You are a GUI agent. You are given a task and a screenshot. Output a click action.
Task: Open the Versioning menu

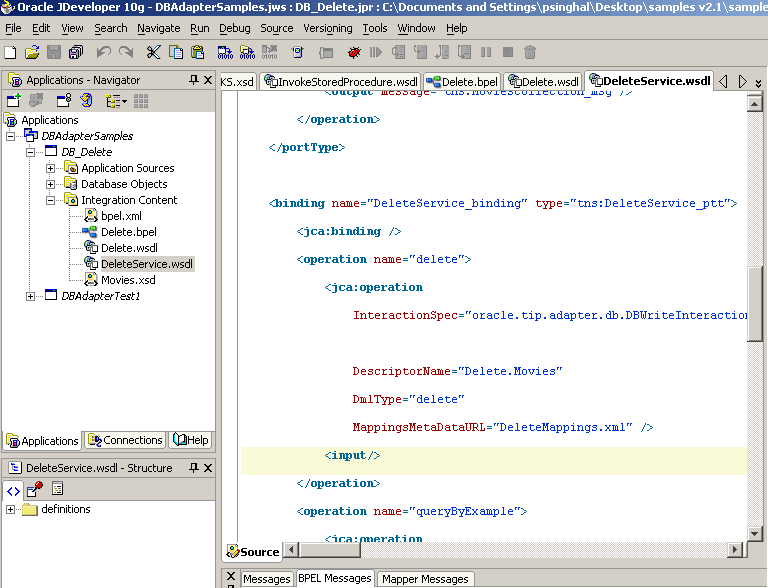click(327, 28)
